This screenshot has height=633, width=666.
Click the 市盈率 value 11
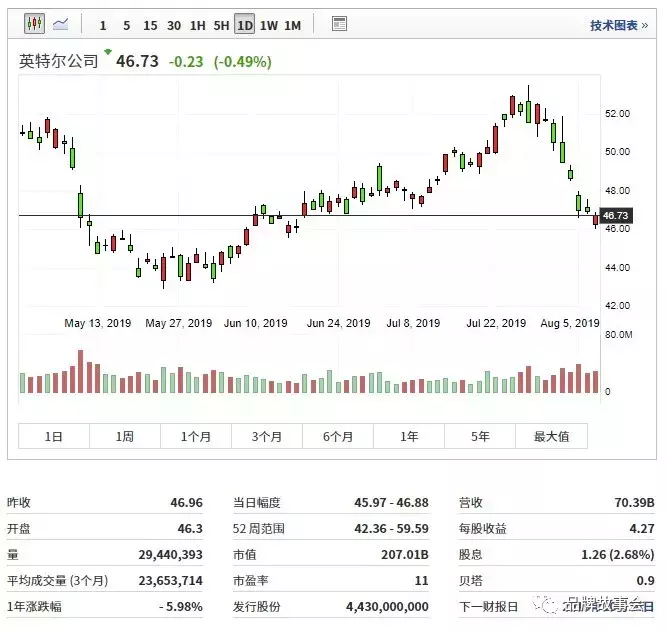(x=421, y=580)
